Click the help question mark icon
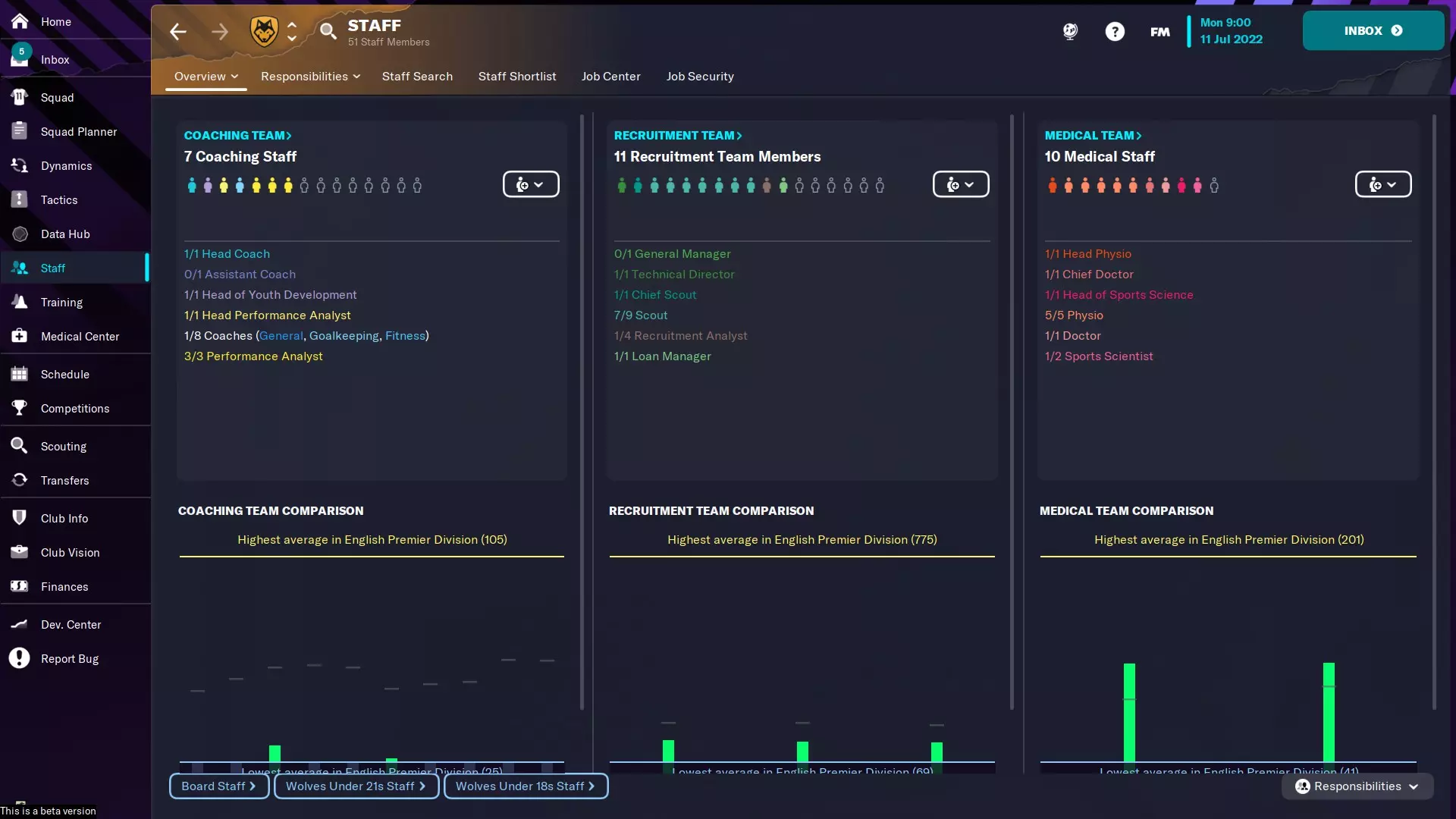Image resolution: width=1456 pixels, height=819 pixels. click(1114, 32)
